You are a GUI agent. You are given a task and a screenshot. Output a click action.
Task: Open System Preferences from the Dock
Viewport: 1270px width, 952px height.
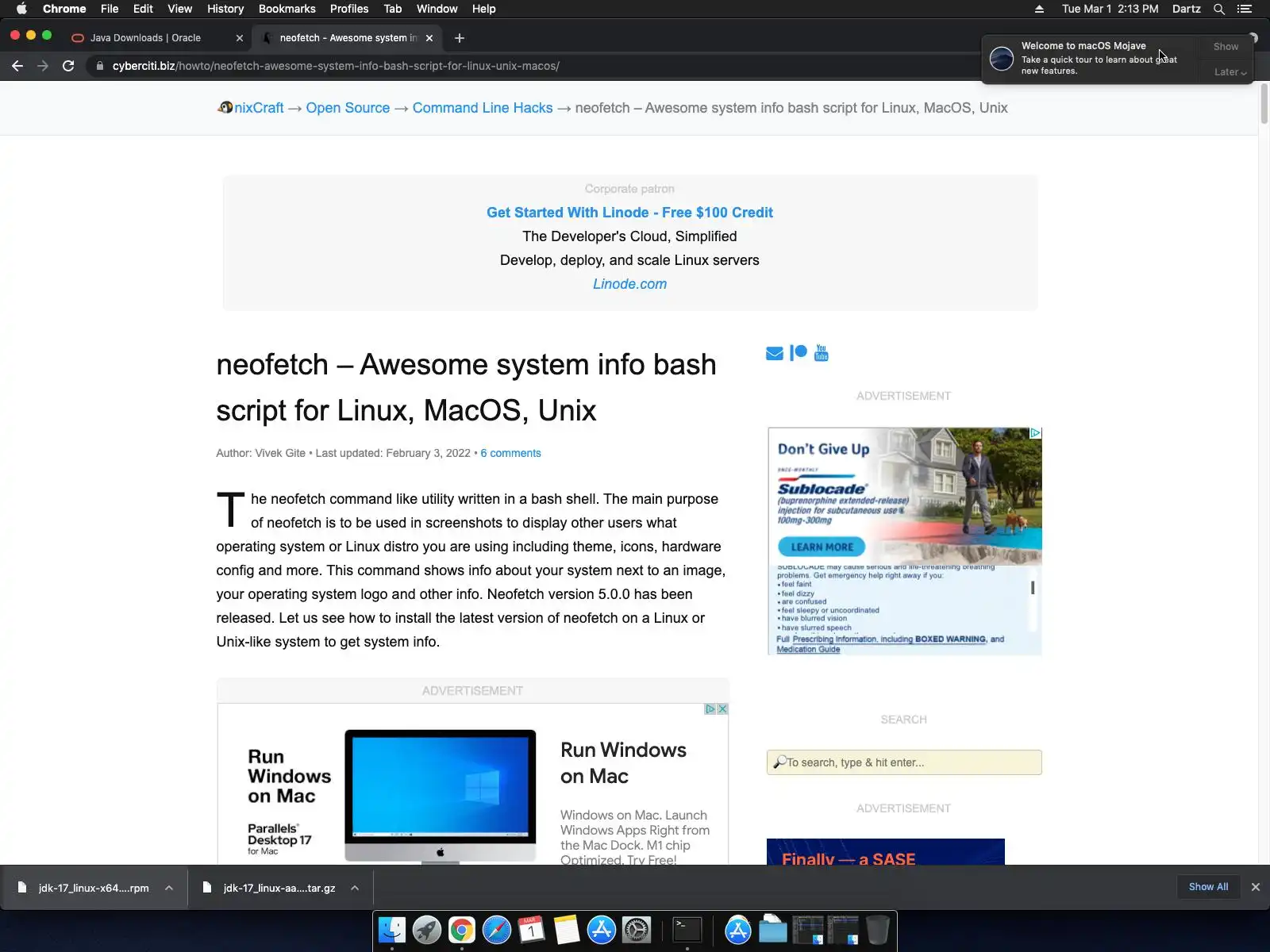tap(636, 930)
